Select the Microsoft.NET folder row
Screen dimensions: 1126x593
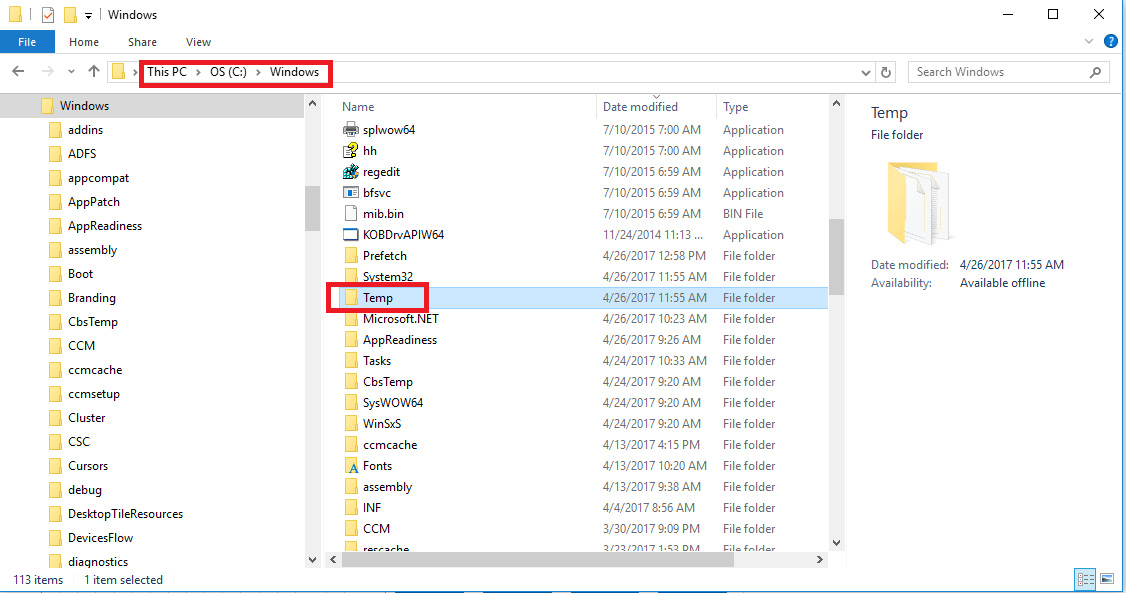pos(583,319)
